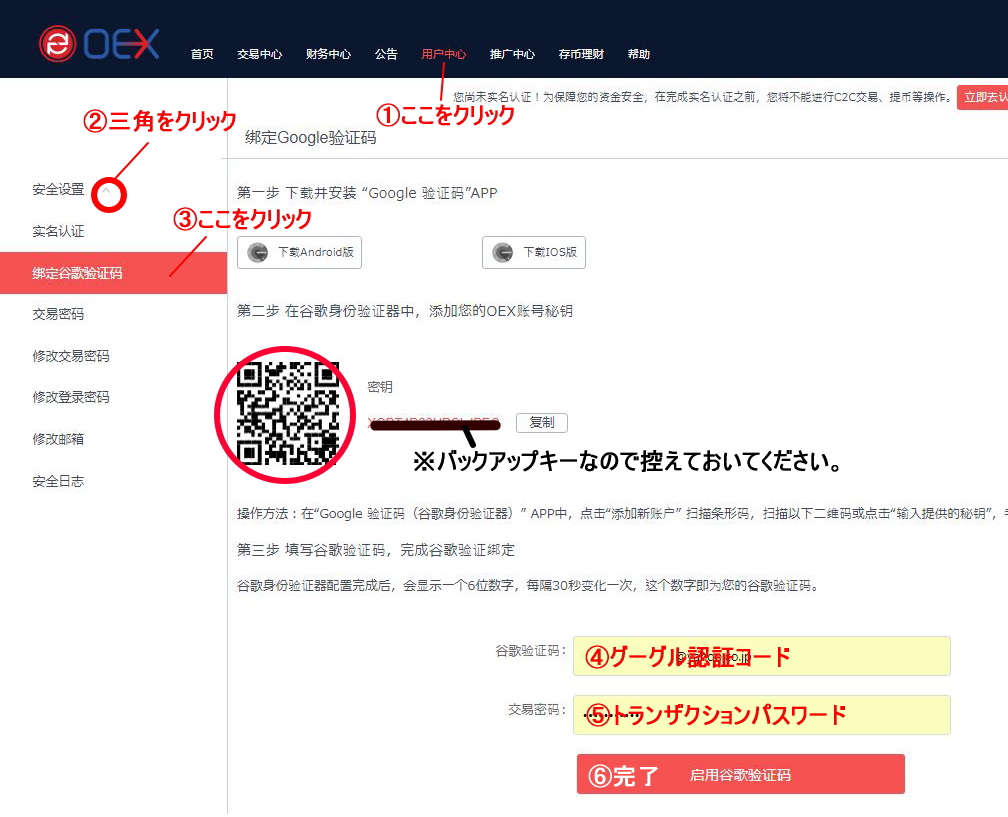1008x817 pixels.
Task: Collapse the 安全设置 section arrow
Action: coord(108,190)
